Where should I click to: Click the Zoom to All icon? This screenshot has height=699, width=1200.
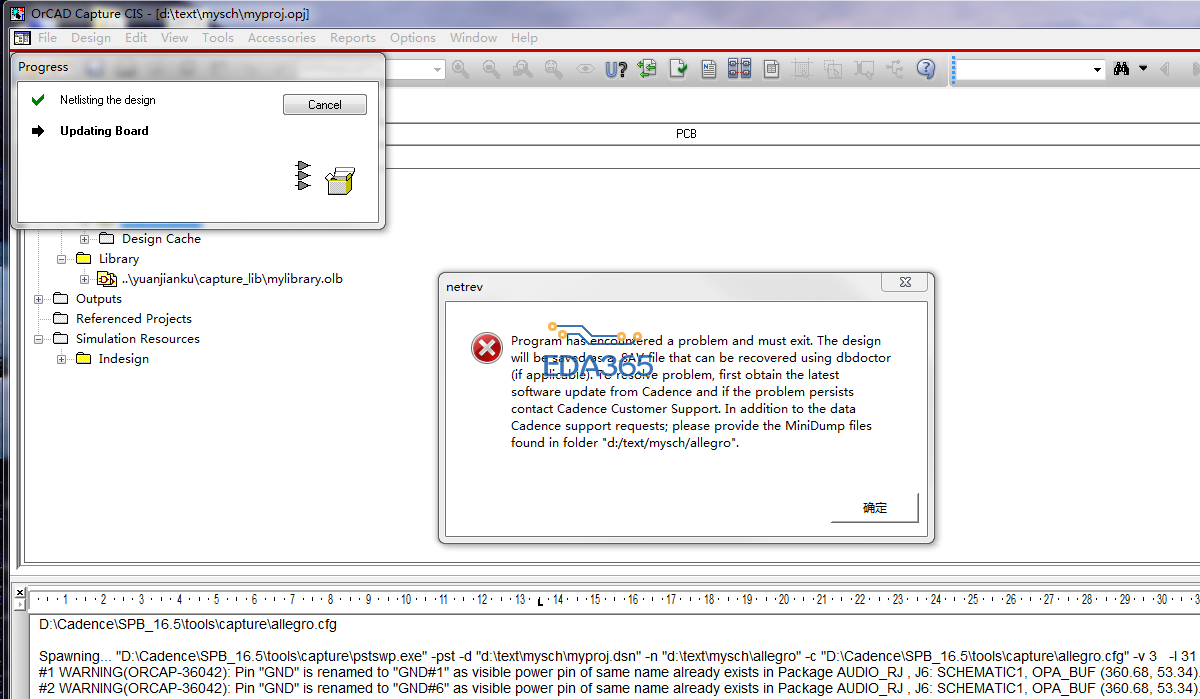click(x=553, y=69)
